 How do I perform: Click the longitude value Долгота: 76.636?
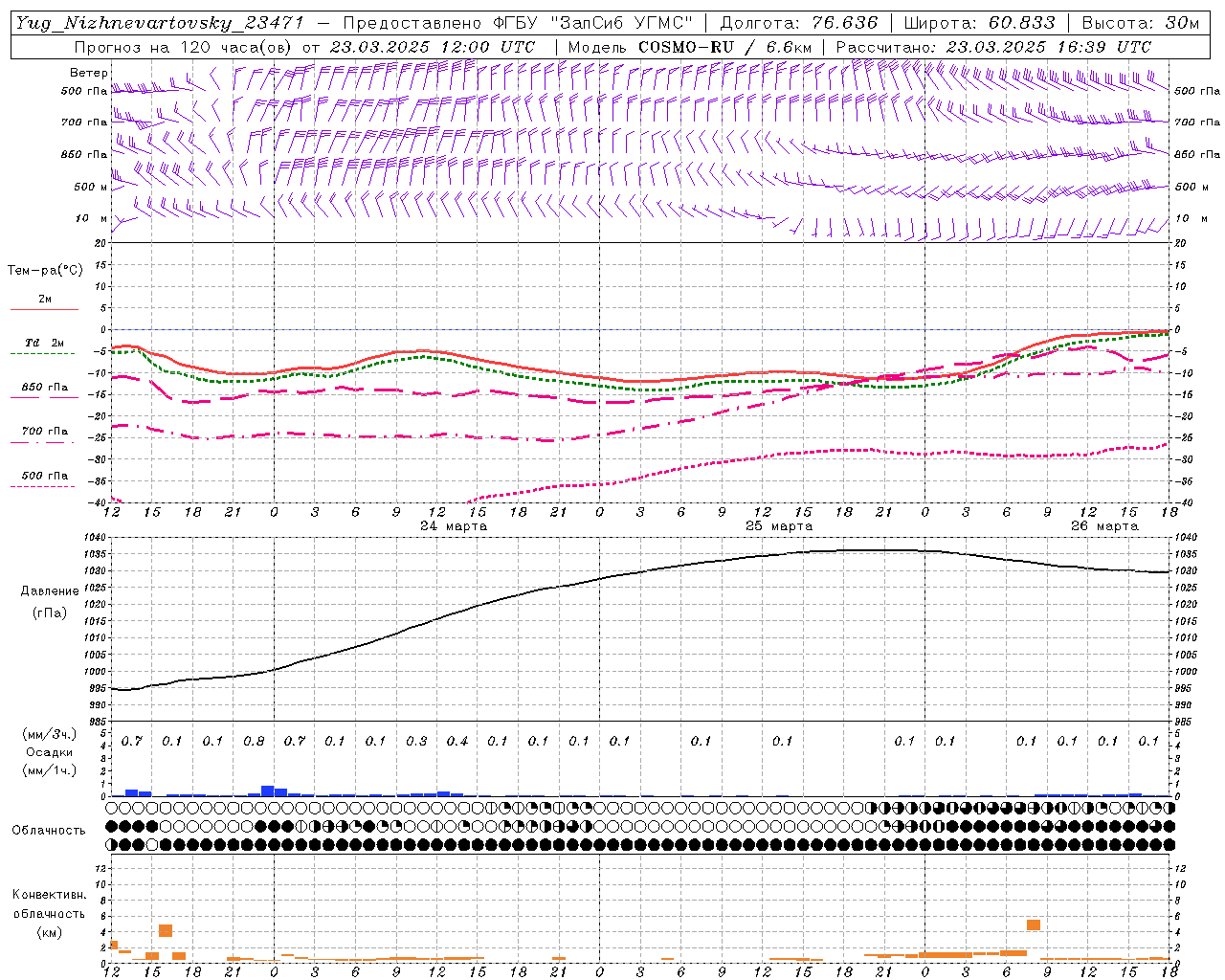point(798,23)
